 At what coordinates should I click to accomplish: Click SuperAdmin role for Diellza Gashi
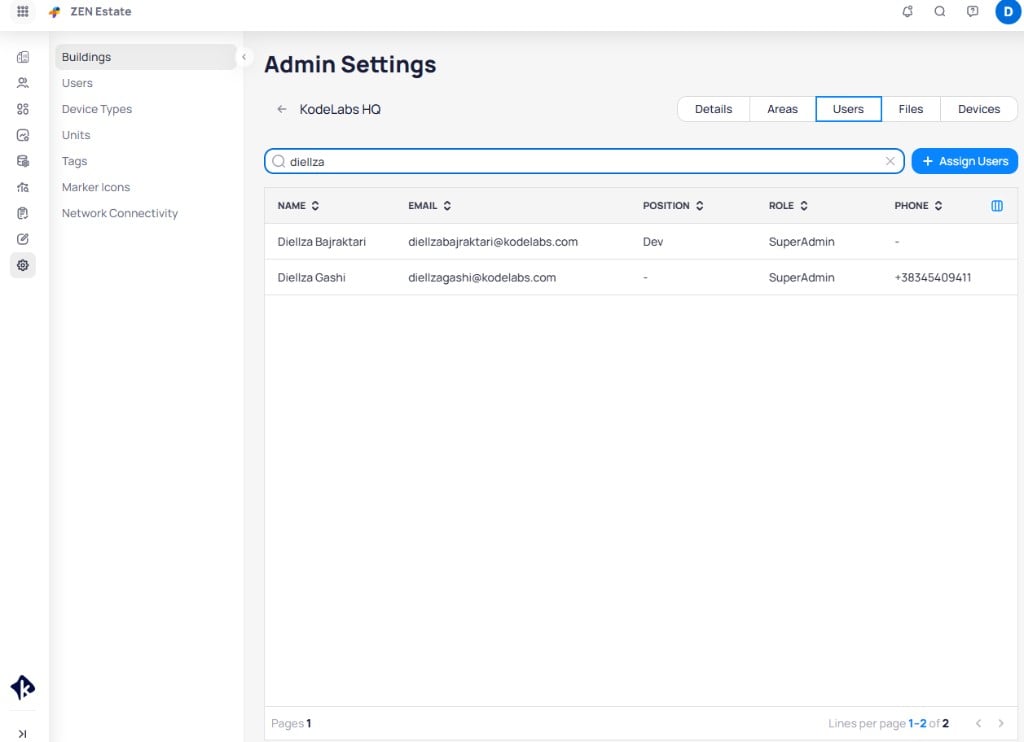point(801,278)
